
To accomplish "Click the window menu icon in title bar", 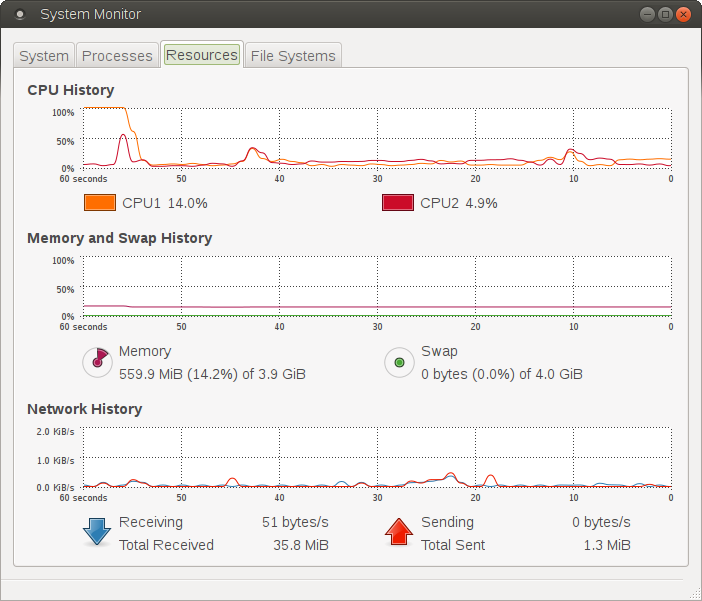I will click(20, 14).
